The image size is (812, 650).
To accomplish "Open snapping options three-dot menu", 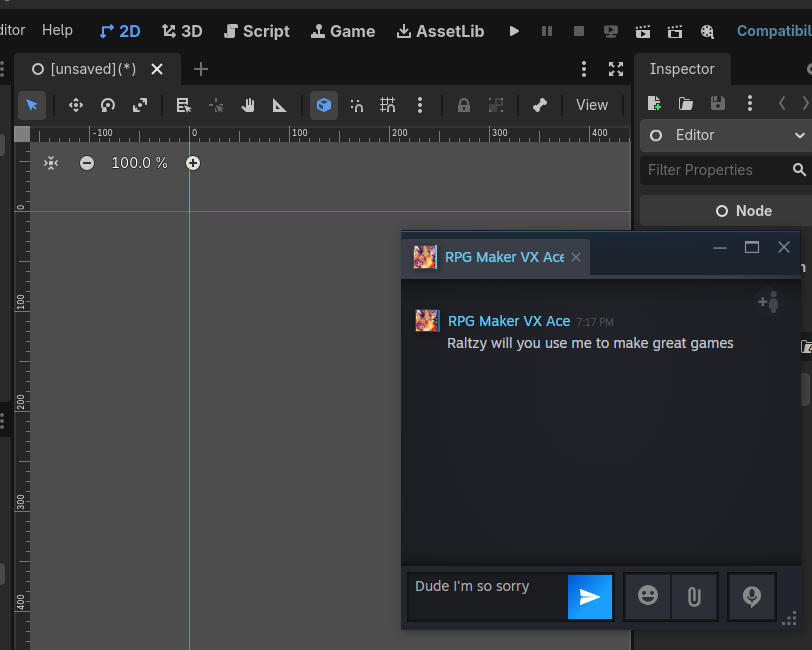I will click(x=420, y=106).
